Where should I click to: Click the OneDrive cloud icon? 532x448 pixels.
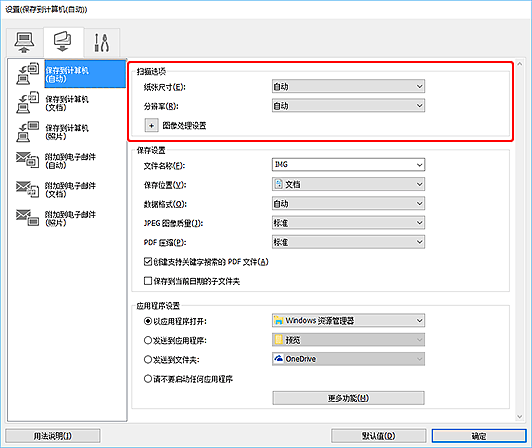(279, 359)
